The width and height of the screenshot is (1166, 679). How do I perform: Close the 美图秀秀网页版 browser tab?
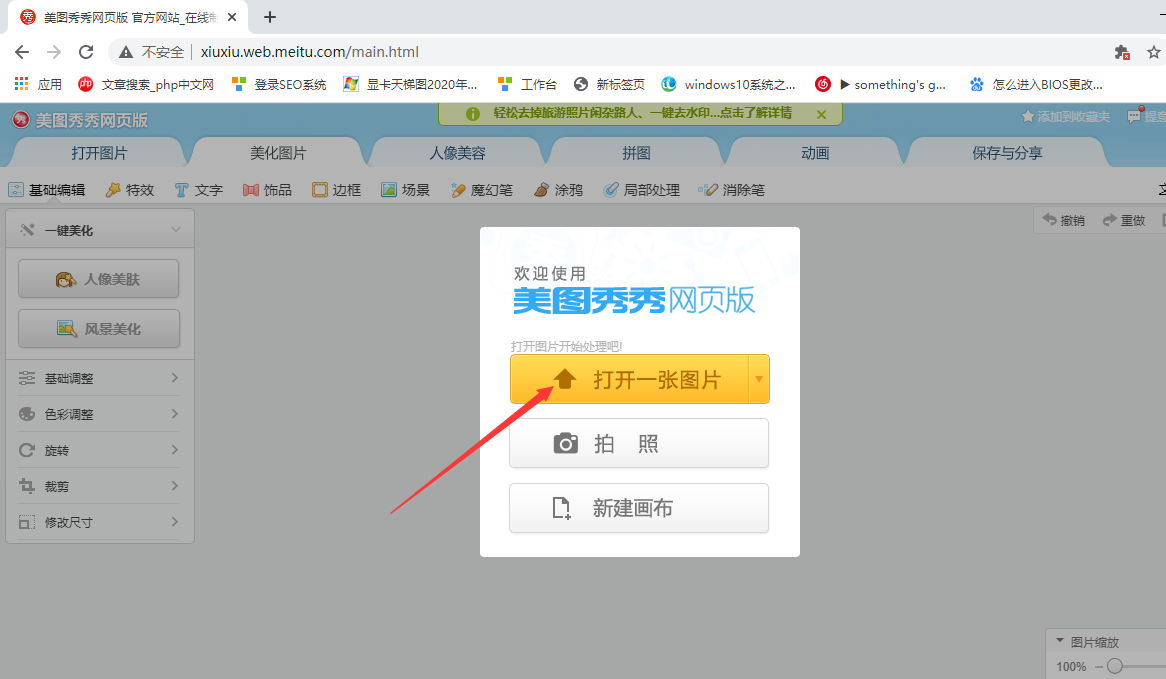click(232, 16)
